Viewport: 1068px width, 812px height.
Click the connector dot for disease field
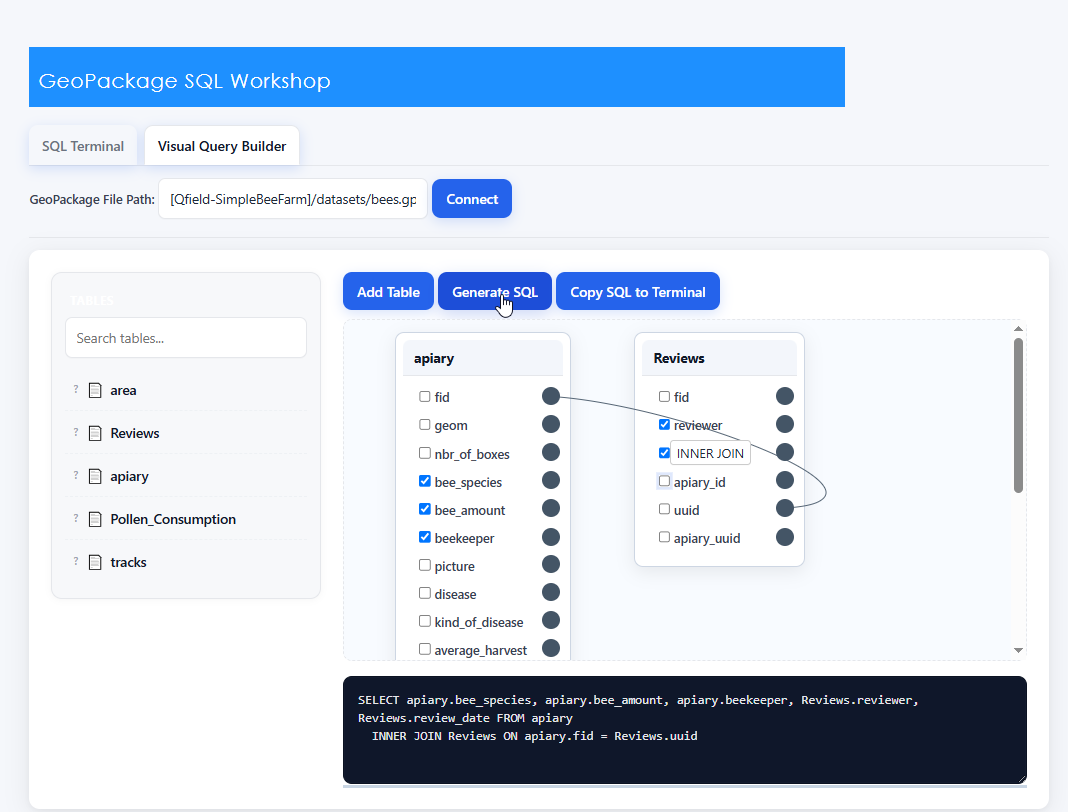[551, 593]
